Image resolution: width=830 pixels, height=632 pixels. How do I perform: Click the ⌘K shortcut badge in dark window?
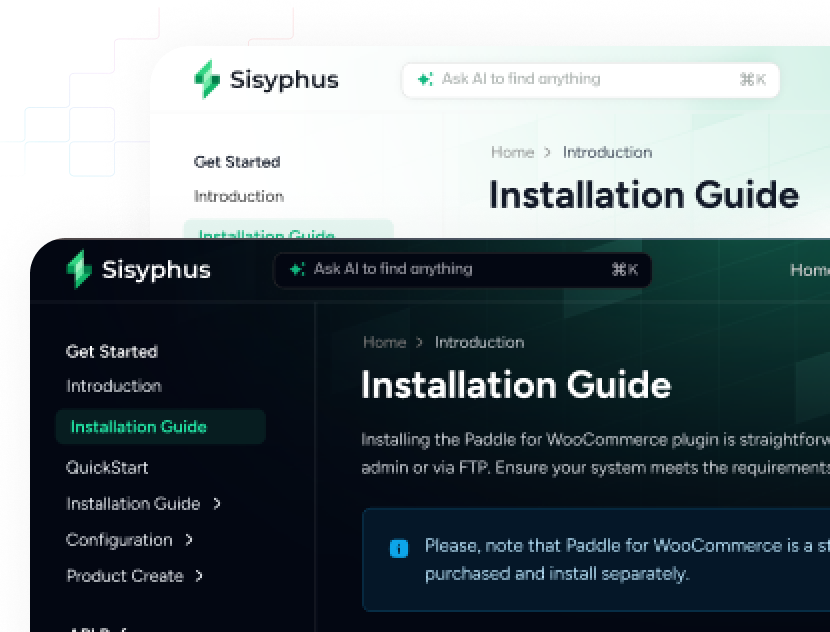point(625,269)
